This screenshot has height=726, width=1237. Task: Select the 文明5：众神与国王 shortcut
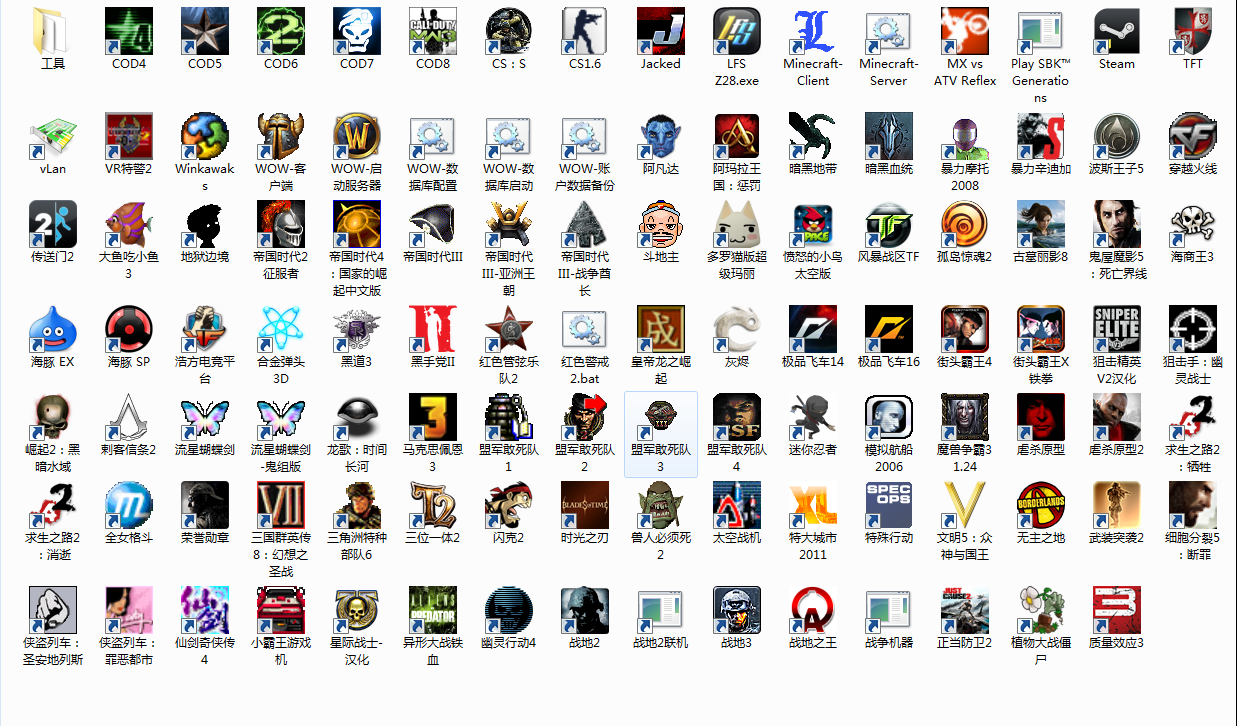(964, 506)
